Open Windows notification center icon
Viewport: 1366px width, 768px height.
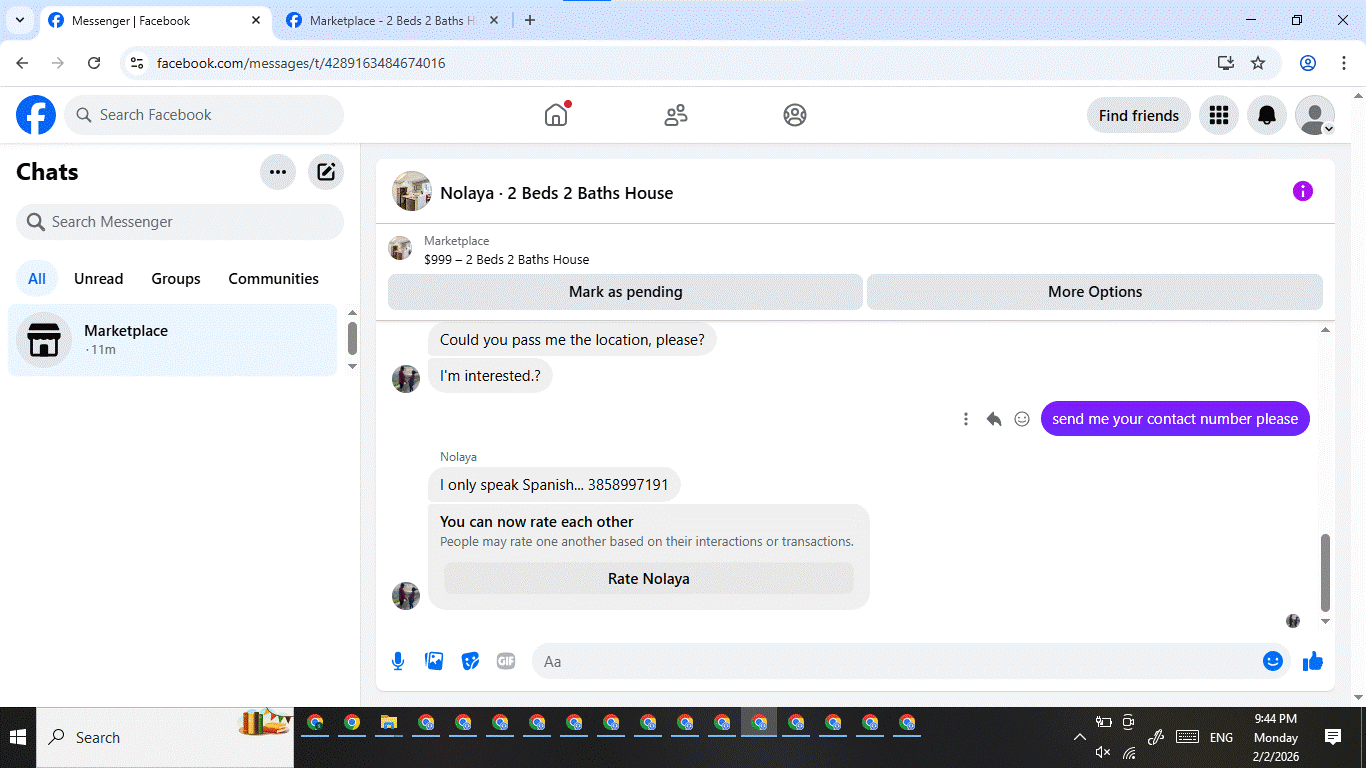coord(1333,737)
